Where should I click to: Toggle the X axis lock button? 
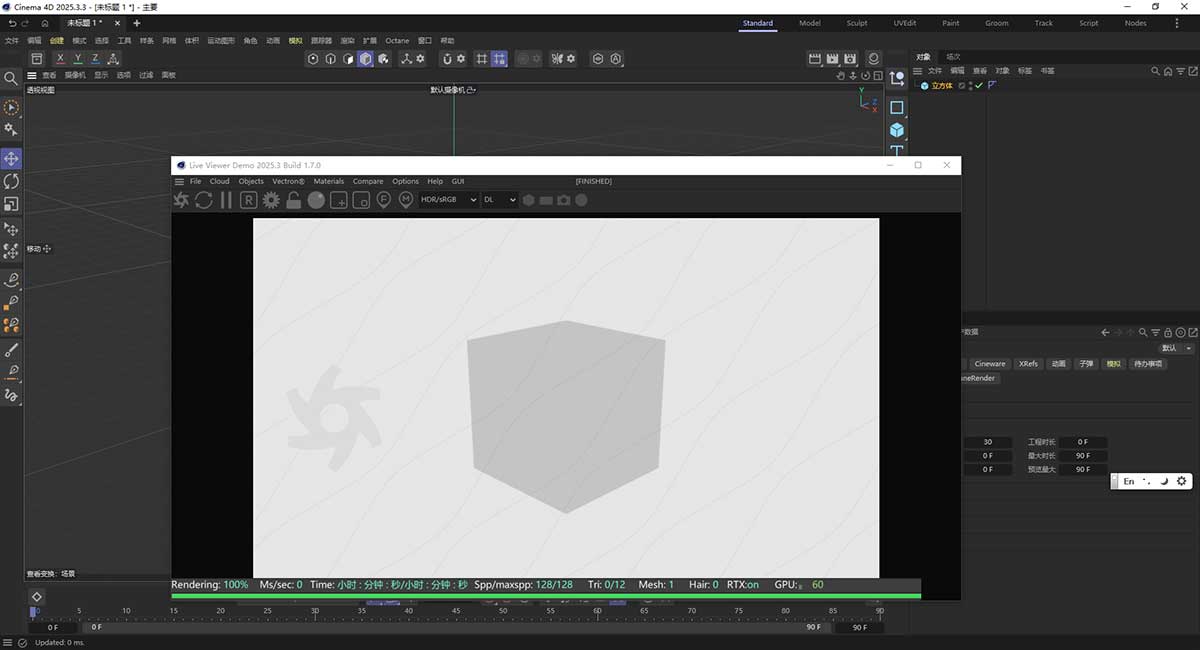point(58,58)
